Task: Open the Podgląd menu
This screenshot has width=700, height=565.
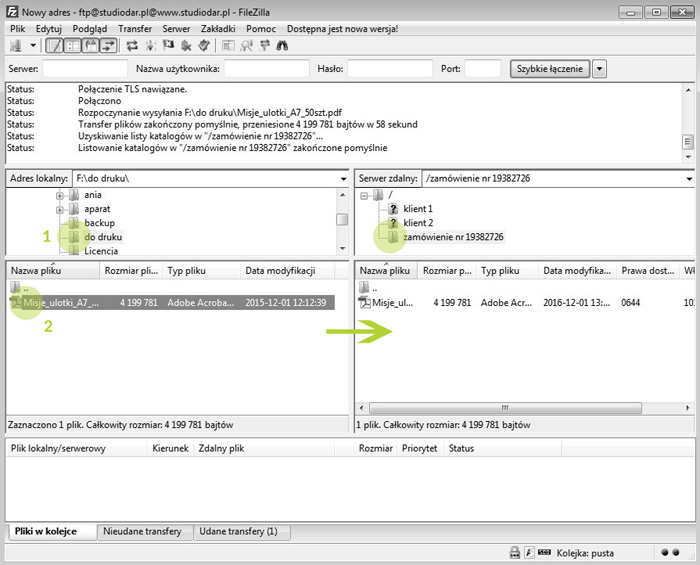Action: click(90, 29)
